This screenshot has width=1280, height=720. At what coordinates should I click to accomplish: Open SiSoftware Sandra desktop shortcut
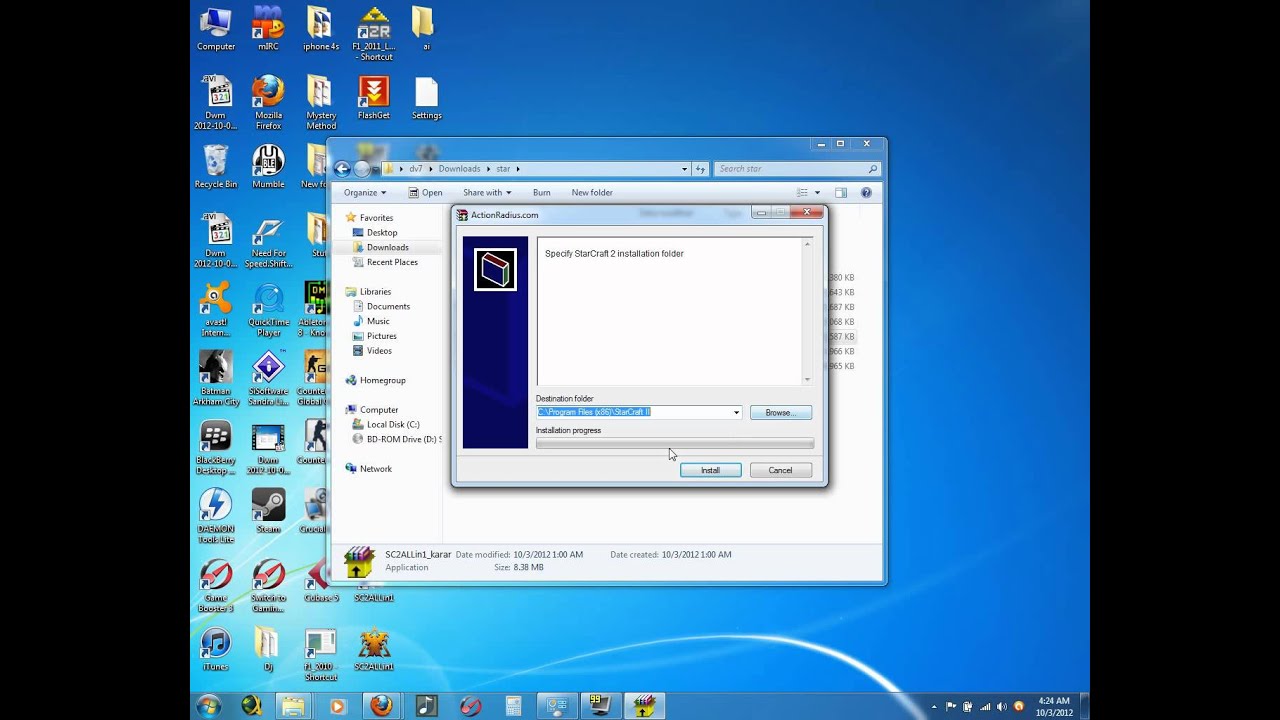tap(268, 378)
